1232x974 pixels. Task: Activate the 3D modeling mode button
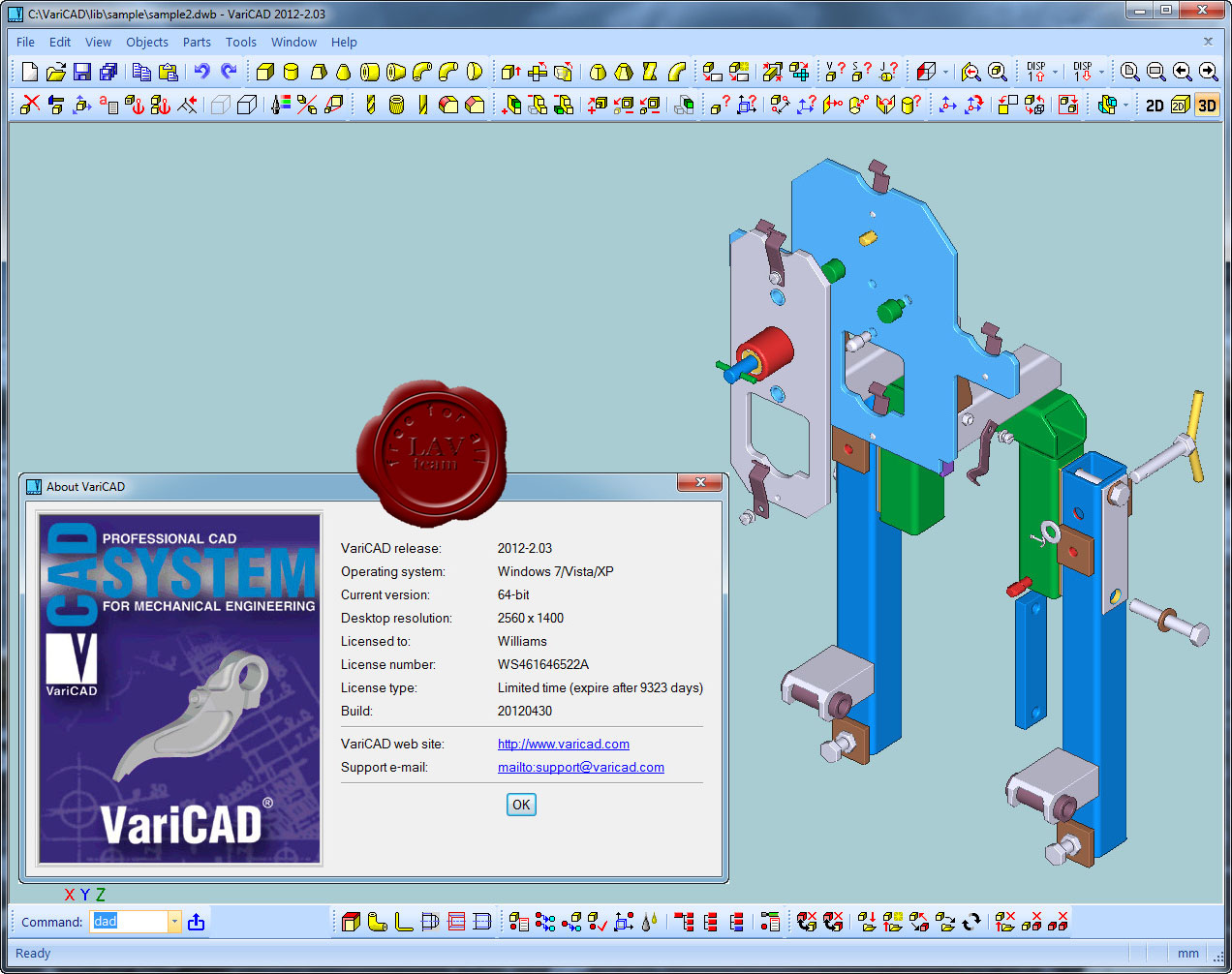(x=1207, y=106)
